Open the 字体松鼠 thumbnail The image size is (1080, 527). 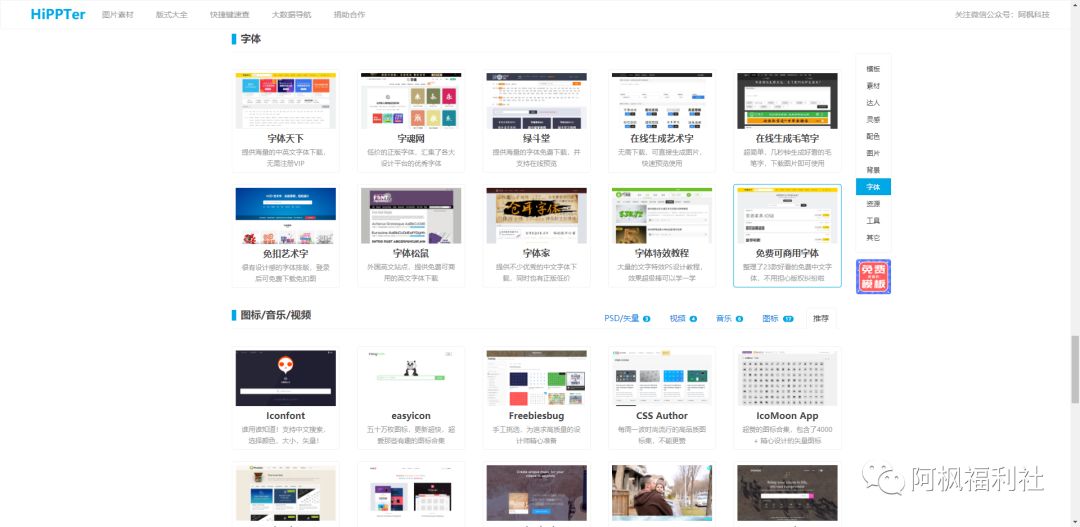pyautogui.click(x=411, y=216)
